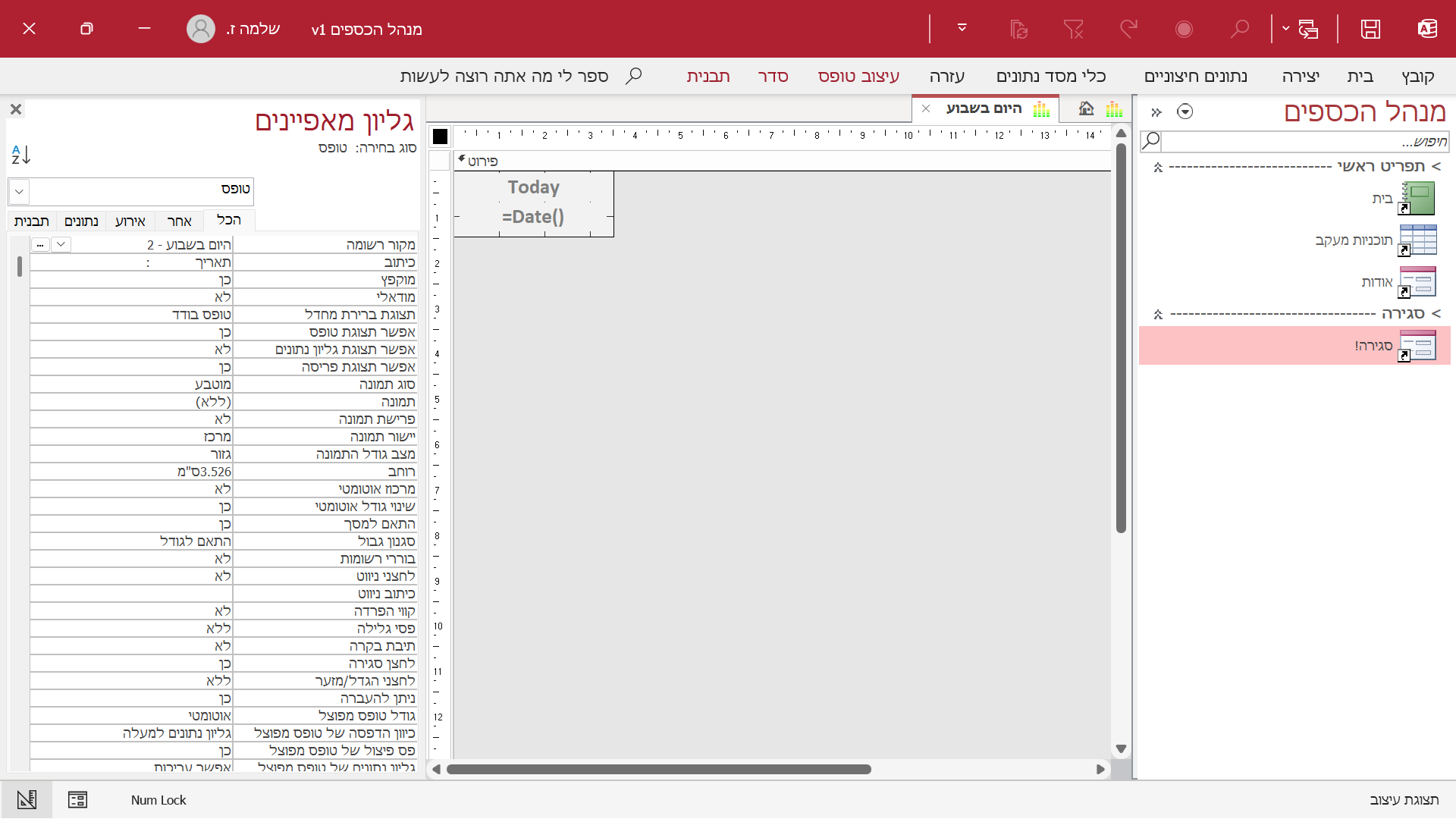Click the home document tab icon
The width and height of the screenshot is (1456, 819).
coord(1086,108)
